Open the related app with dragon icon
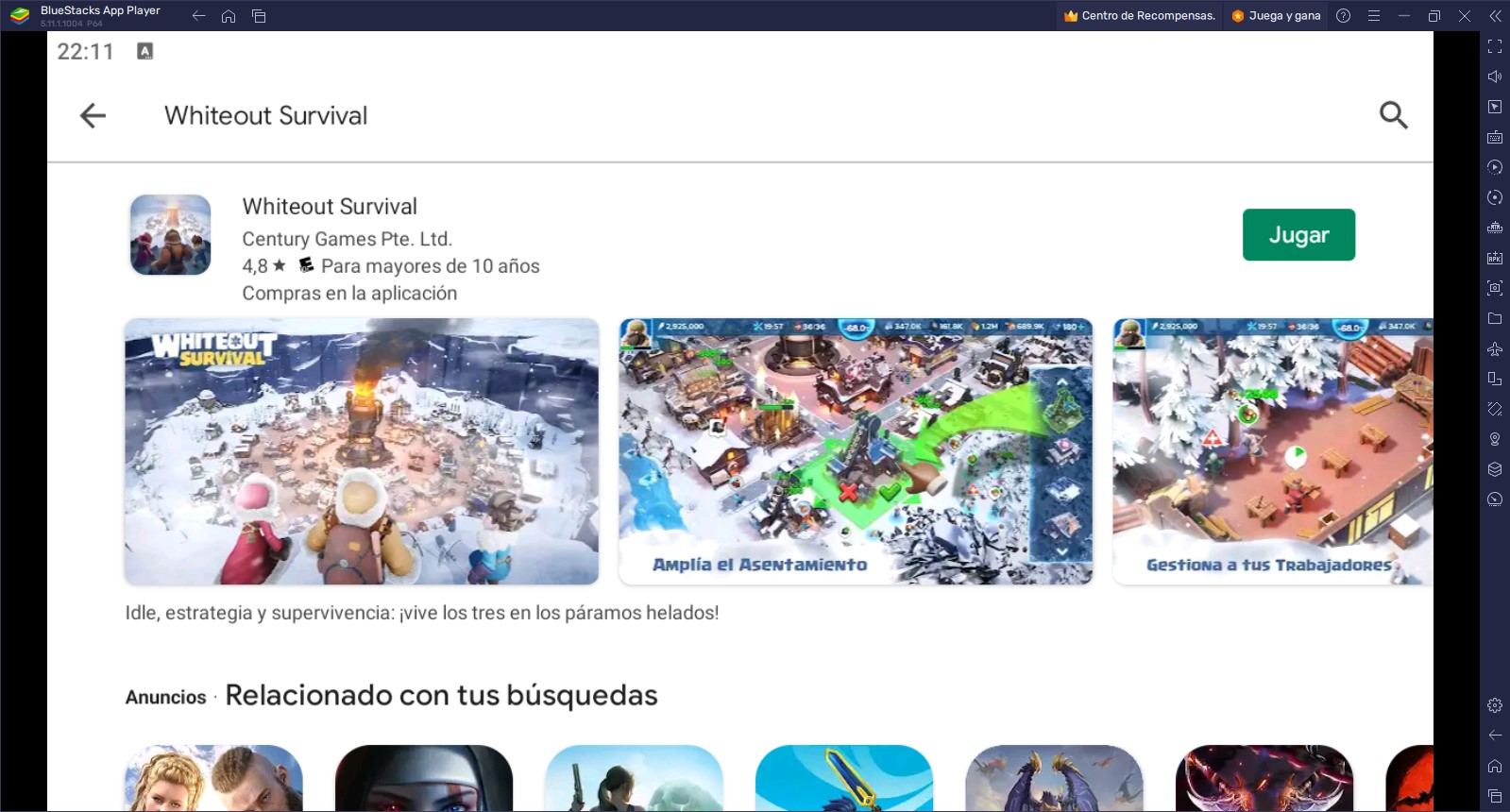The image size is (1510, 812). point(1054,778)
